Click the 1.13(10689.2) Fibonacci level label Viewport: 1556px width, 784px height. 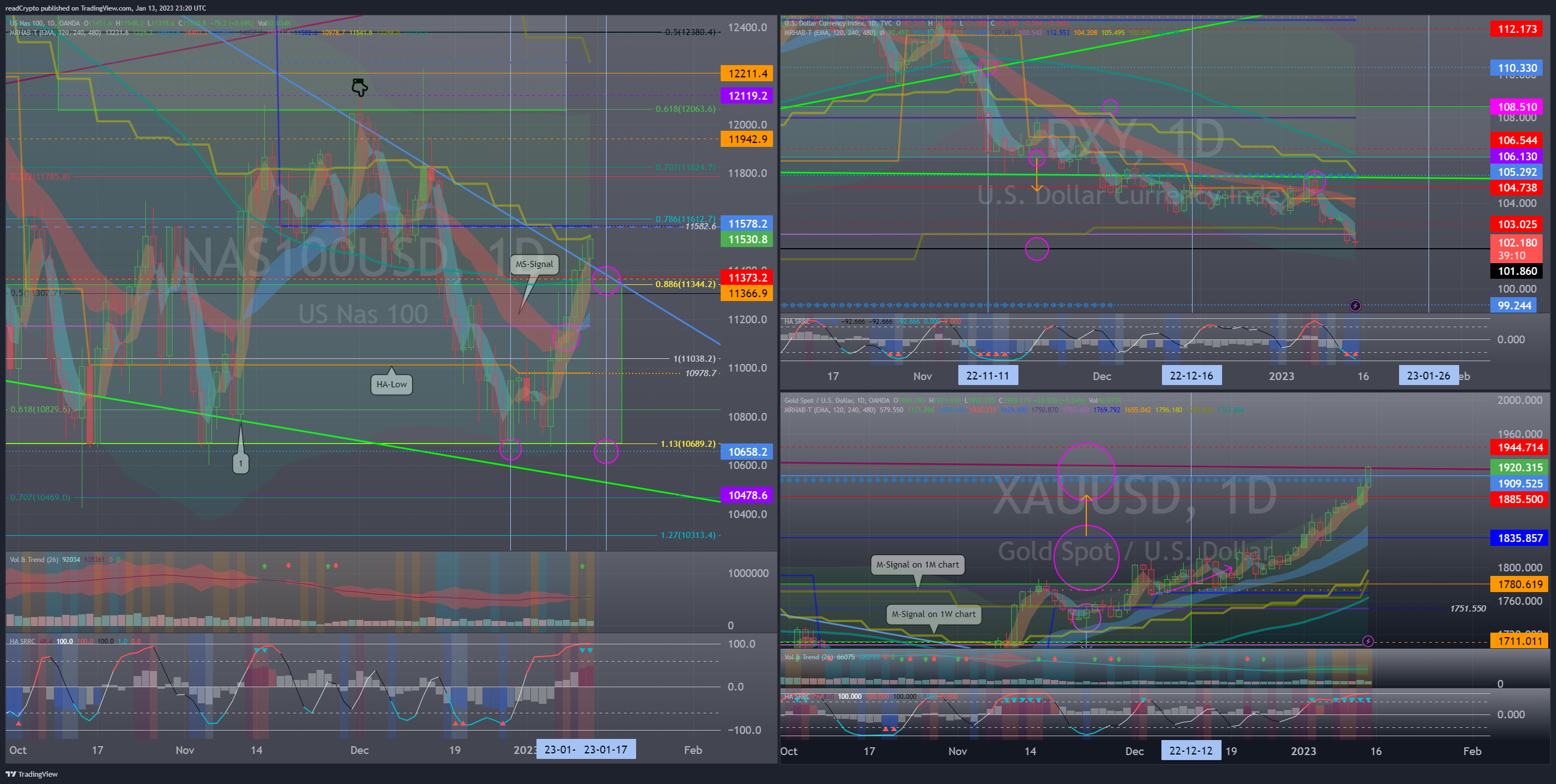[x=687, y=444]
